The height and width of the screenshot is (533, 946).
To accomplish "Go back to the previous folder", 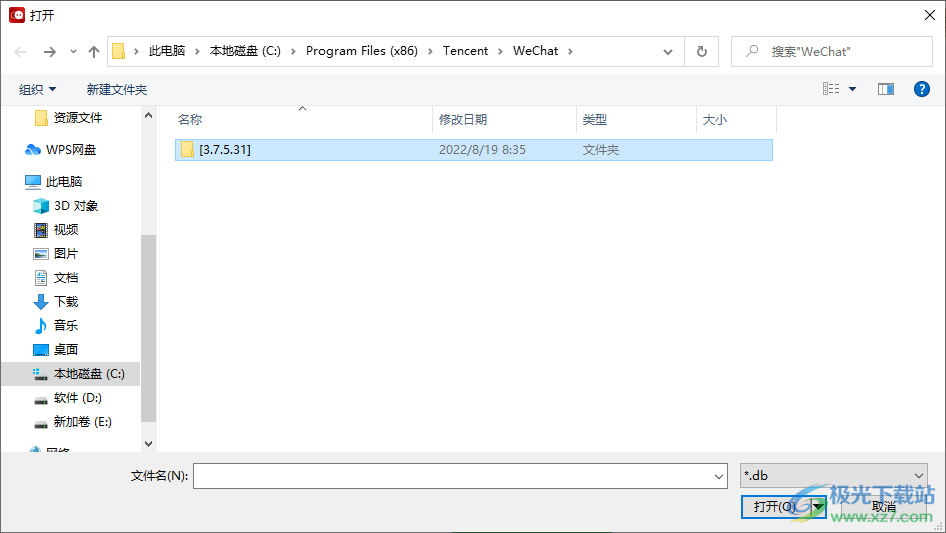I will point(20,52).
